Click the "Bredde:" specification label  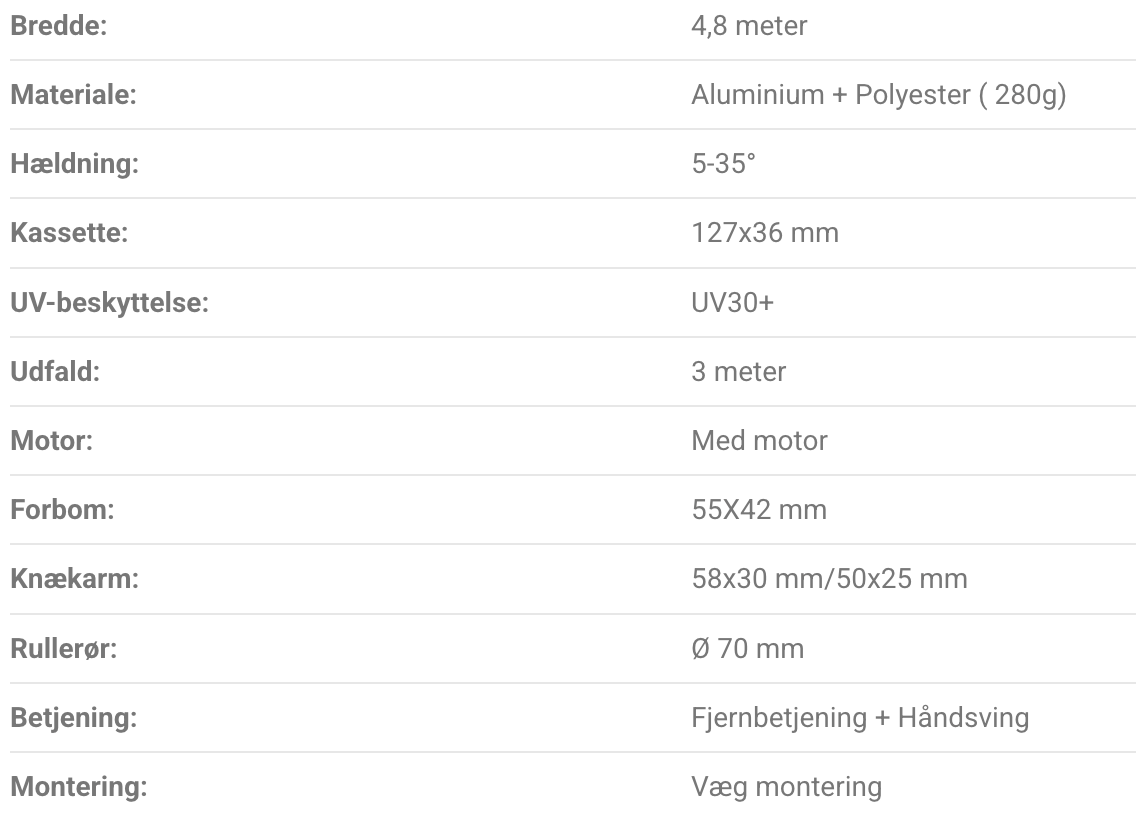pyautogui.click(x=59, y=25)
